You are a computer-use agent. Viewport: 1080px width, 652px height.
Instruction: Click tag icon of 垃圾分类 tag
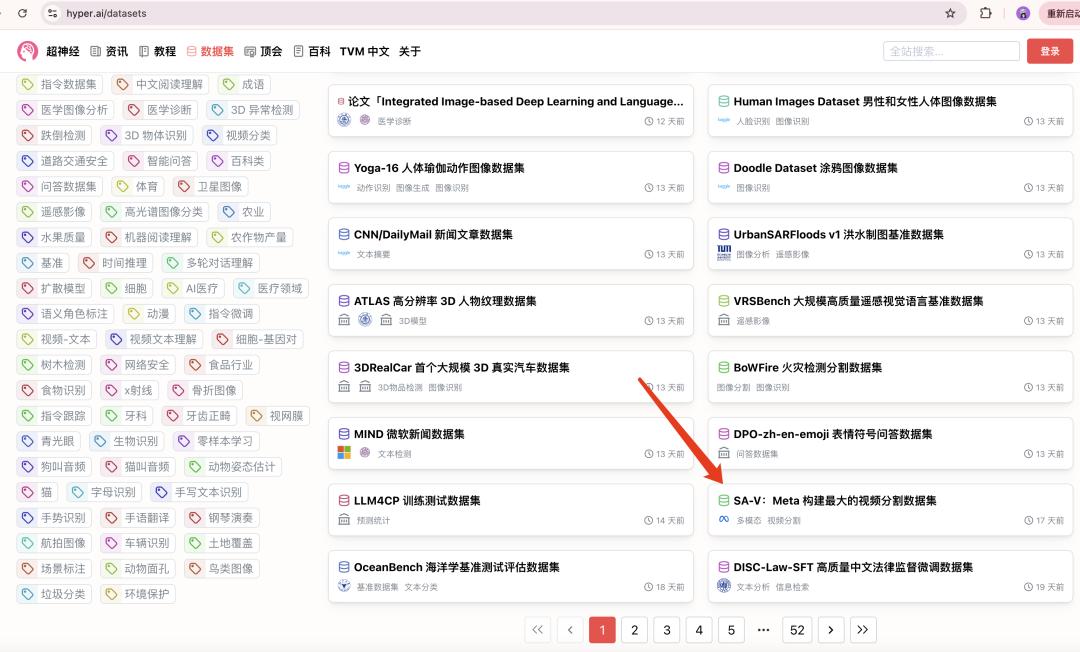[28, 593]
